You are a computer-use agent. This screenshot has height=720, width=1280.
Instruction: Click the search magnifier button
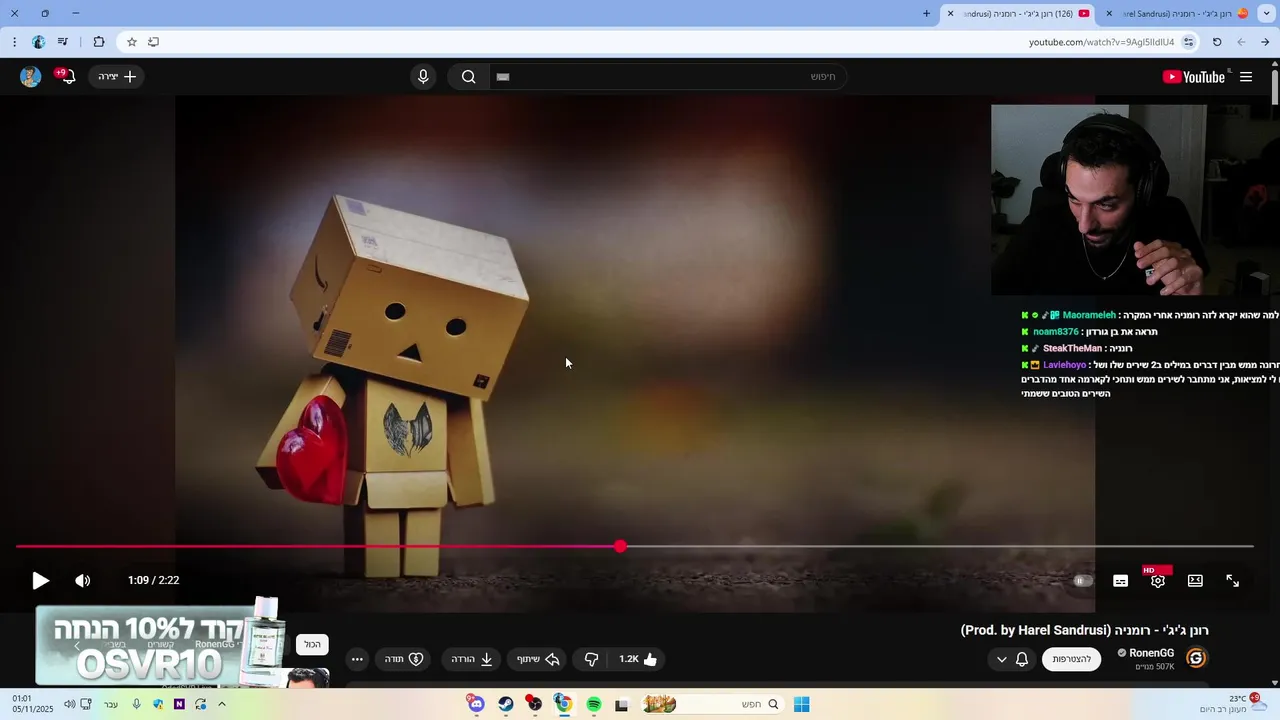click(x=468, y=77)
